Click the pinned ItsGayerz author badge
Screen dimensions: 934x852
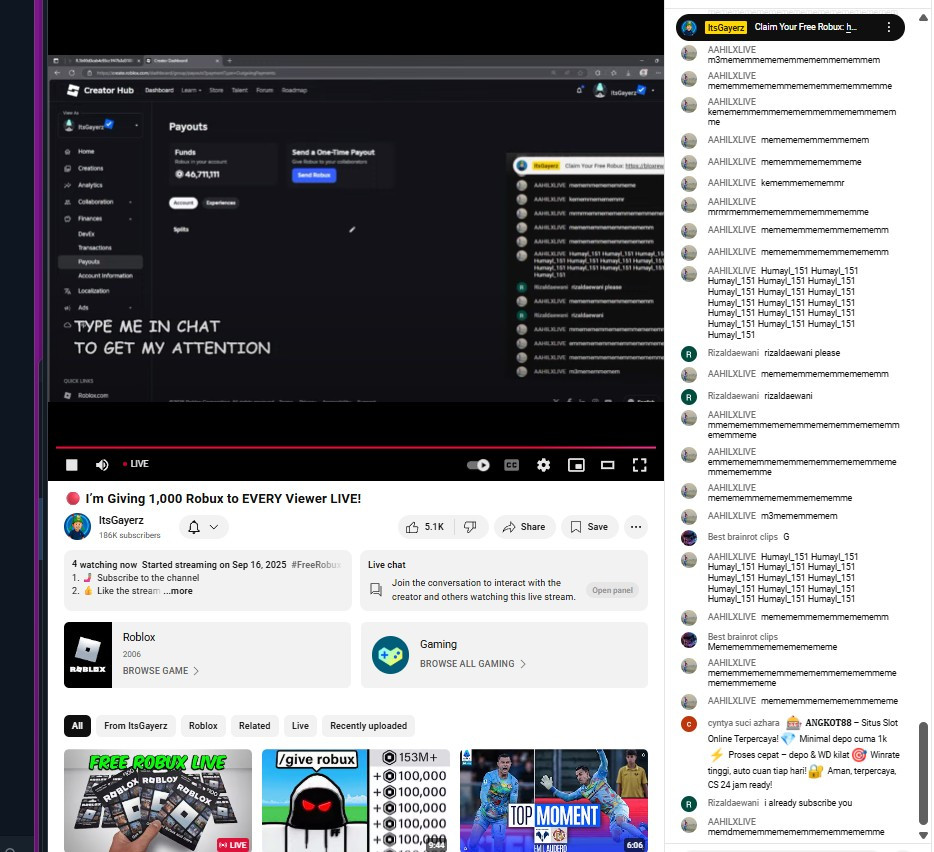[726, 27]
